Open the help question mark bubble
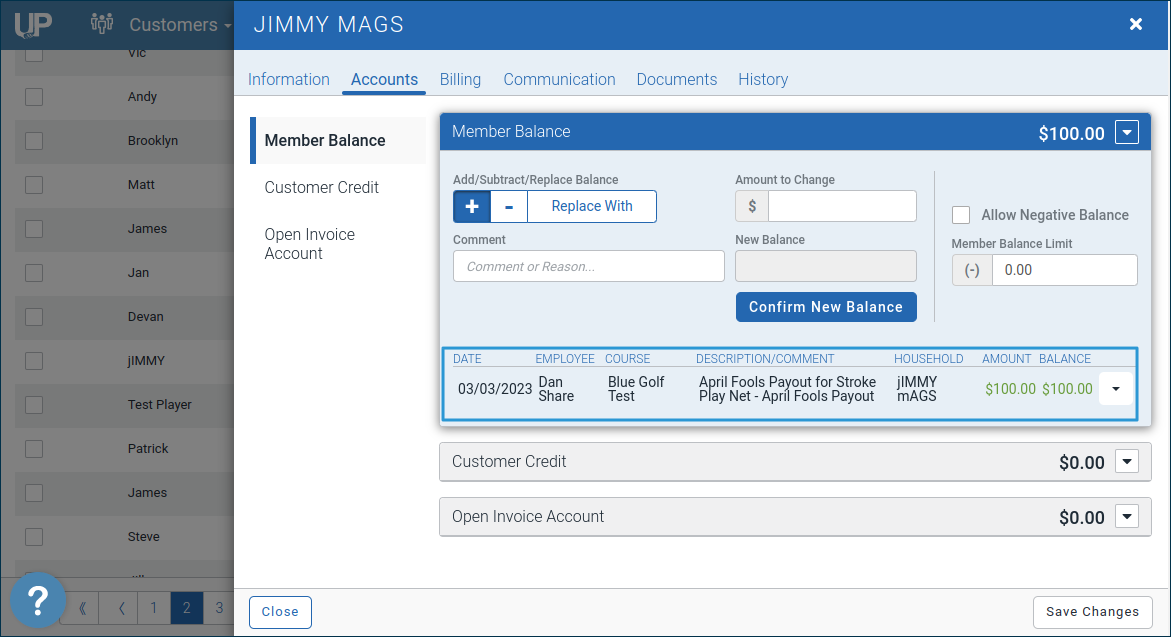The height and width of the screenshot is (637, 1171). coord(37,600)
